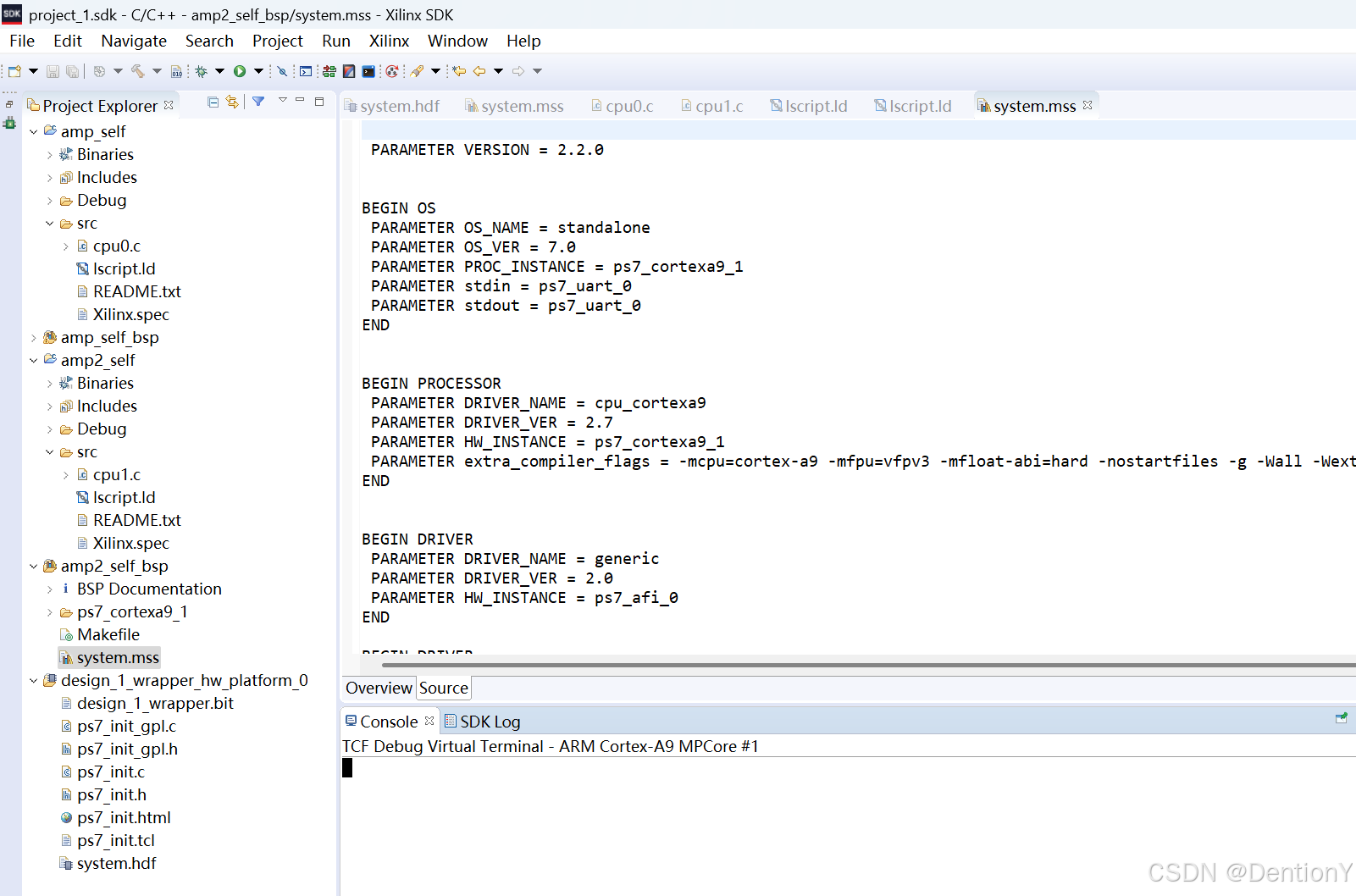
Task: Click the Restore icon in the left strip
Action: 9,104
